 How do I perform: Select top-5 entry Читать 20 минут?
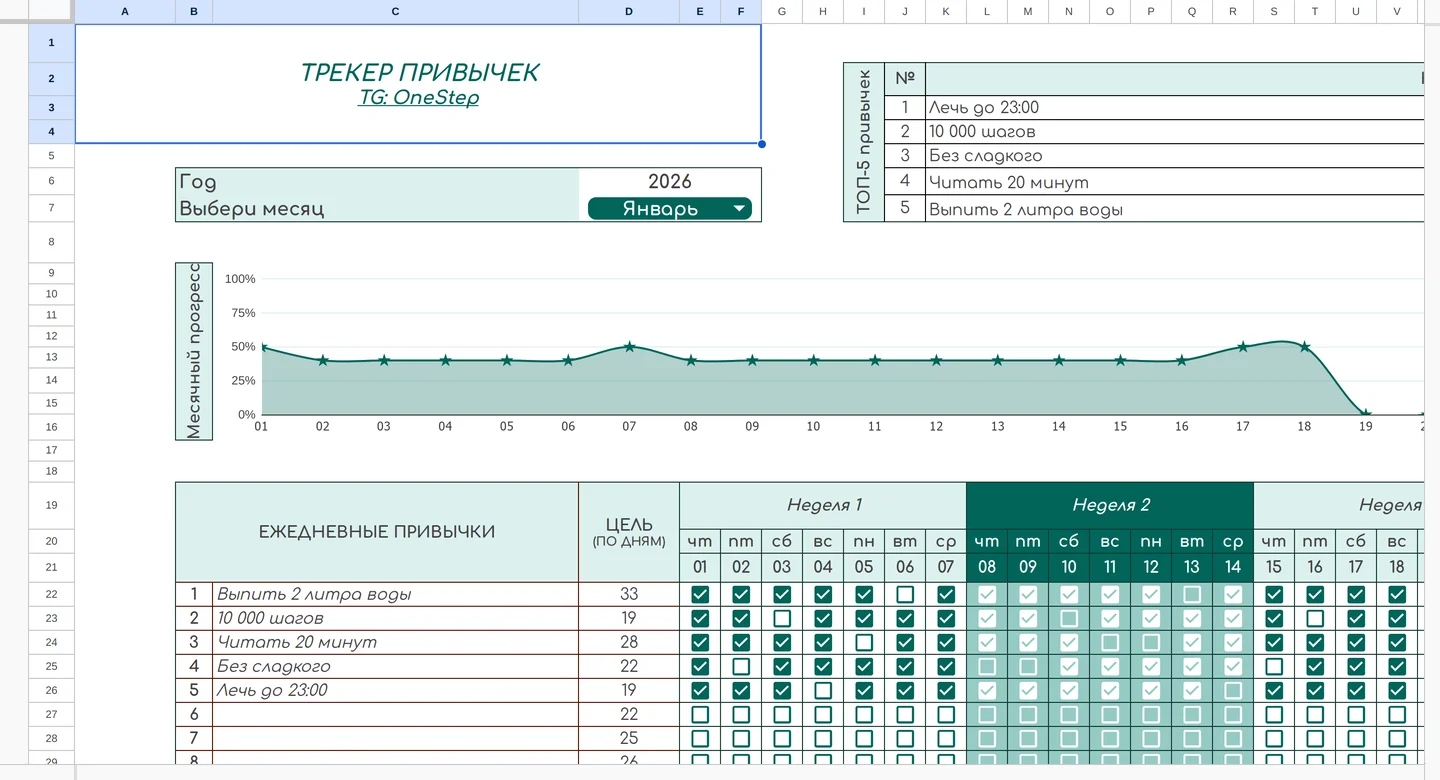1175,182
